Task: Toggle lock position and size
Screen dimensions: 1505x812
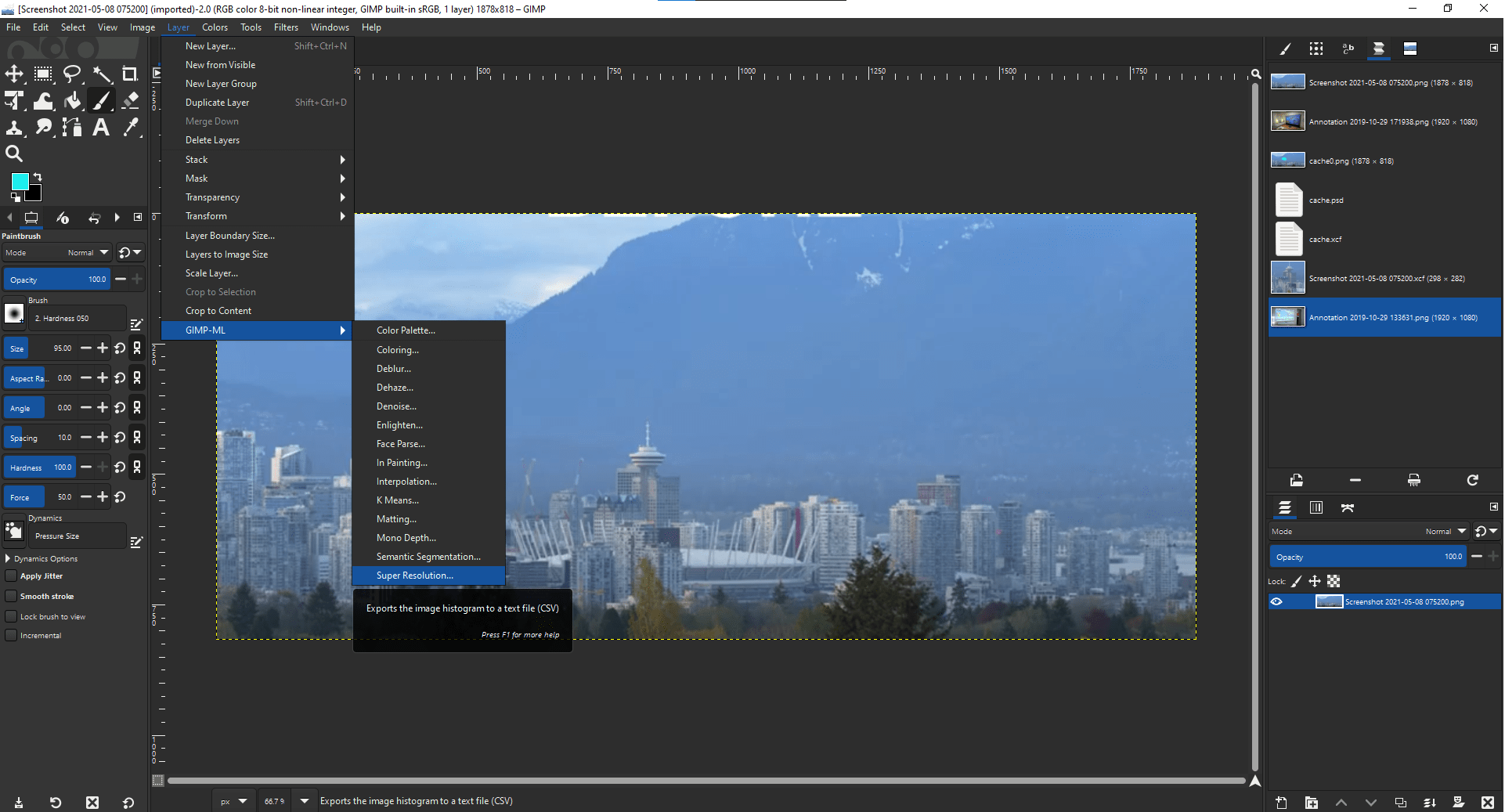Action: click(1315, 581)
